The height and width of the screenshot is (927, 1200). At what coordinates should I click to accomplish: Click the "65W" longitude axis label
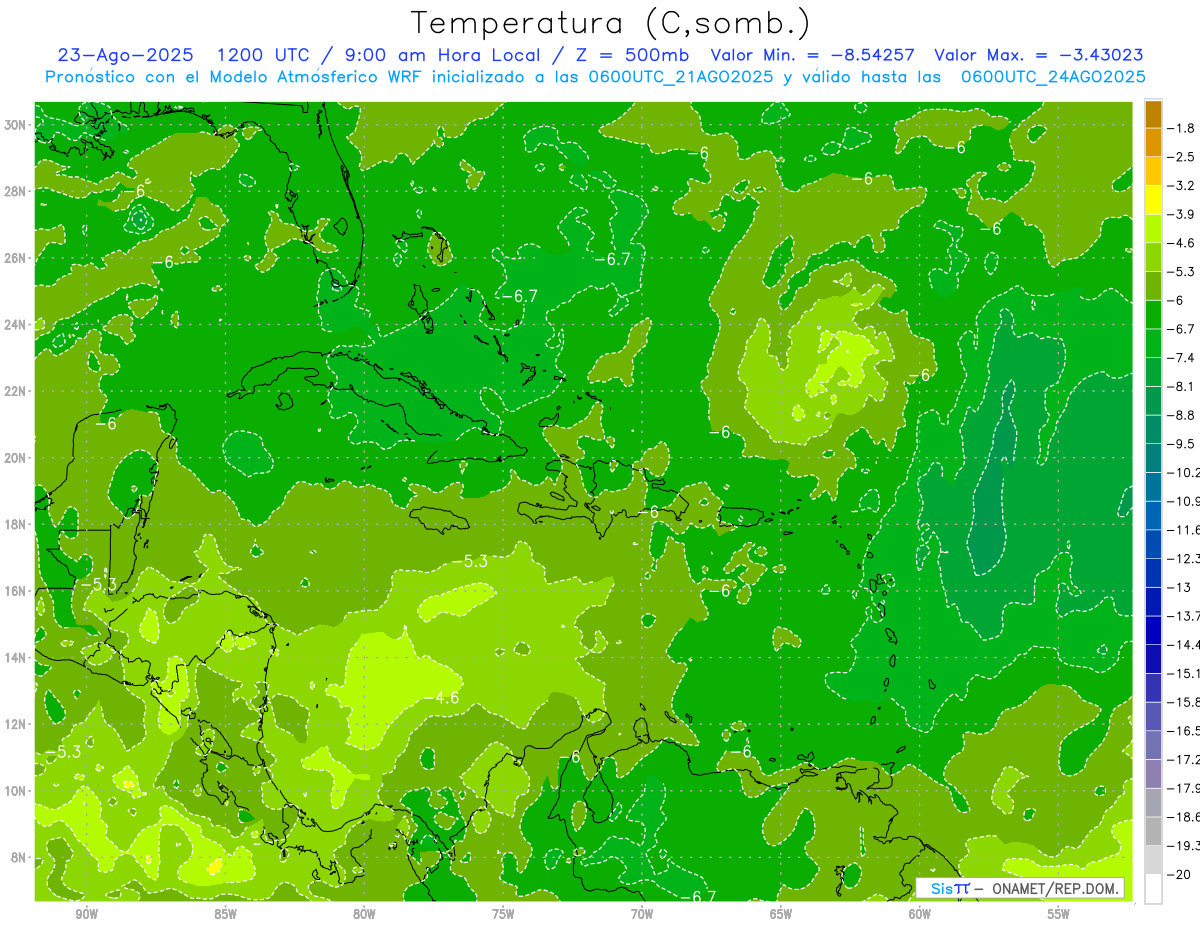[x=781, y=915]
